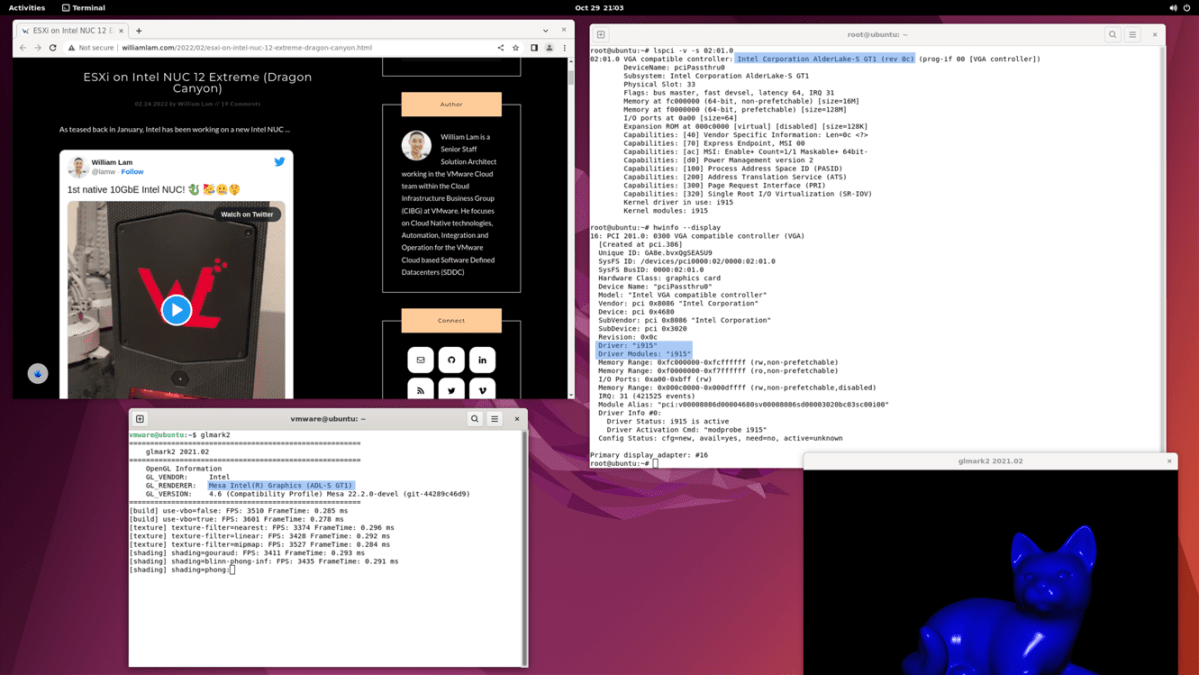The width and height of the screenshot is (1199, 675).
Task: Play the embedded tweet video
Action: pyautogui.click(x=176, y=310)
